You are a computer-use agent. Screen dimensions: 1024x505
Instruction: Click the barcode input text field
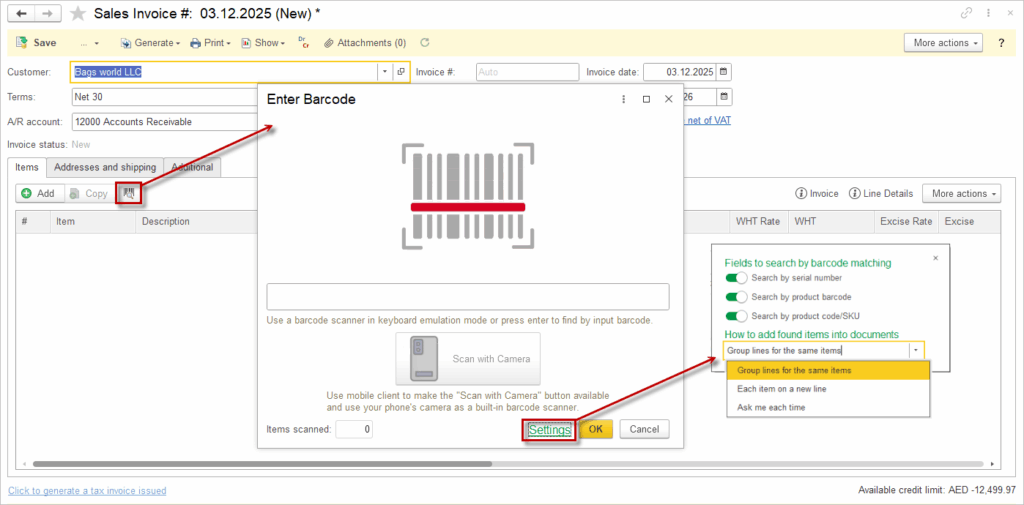[467, 297]
